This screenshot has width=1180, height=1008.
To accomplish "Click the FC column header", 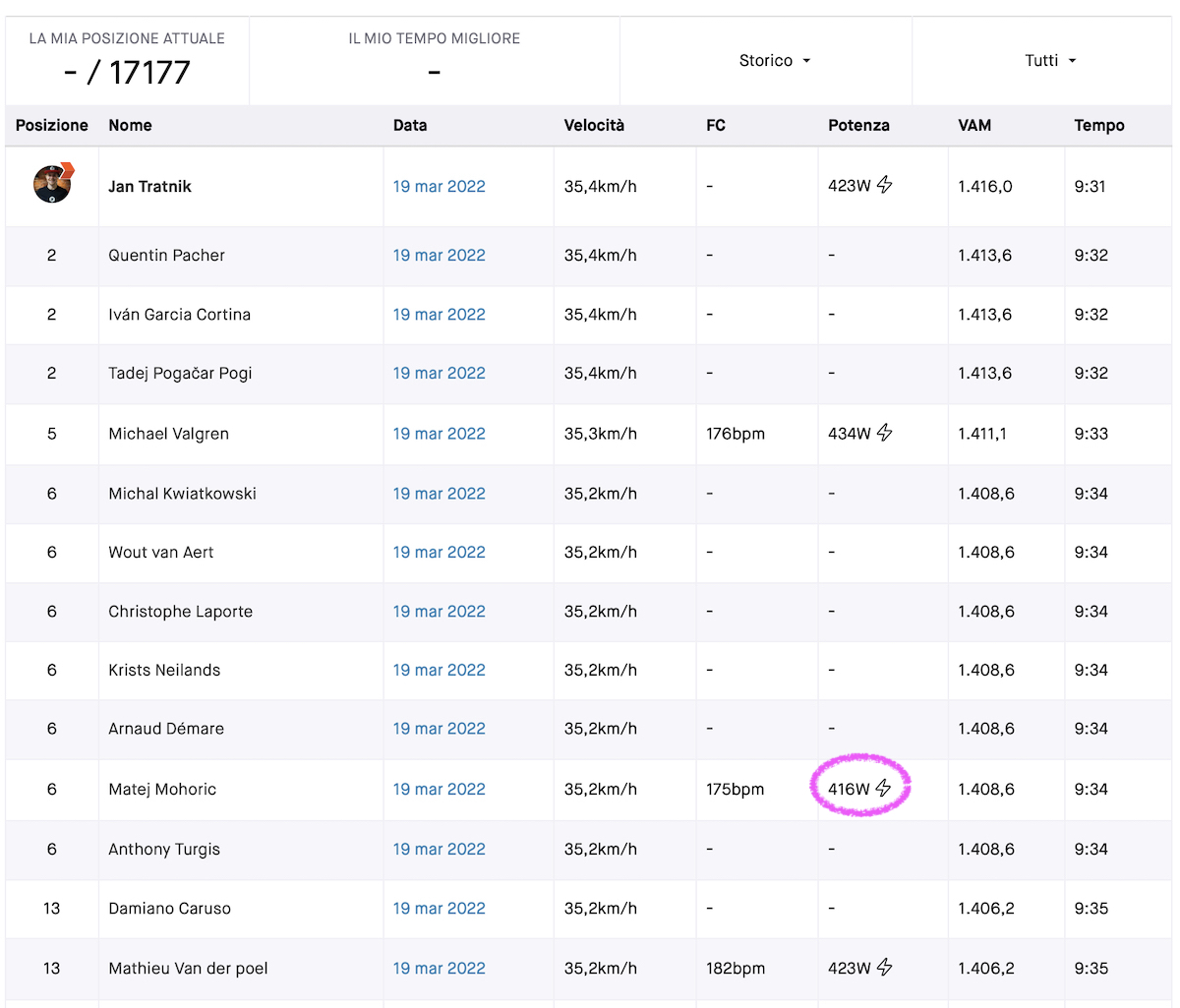I will [716, 126].
